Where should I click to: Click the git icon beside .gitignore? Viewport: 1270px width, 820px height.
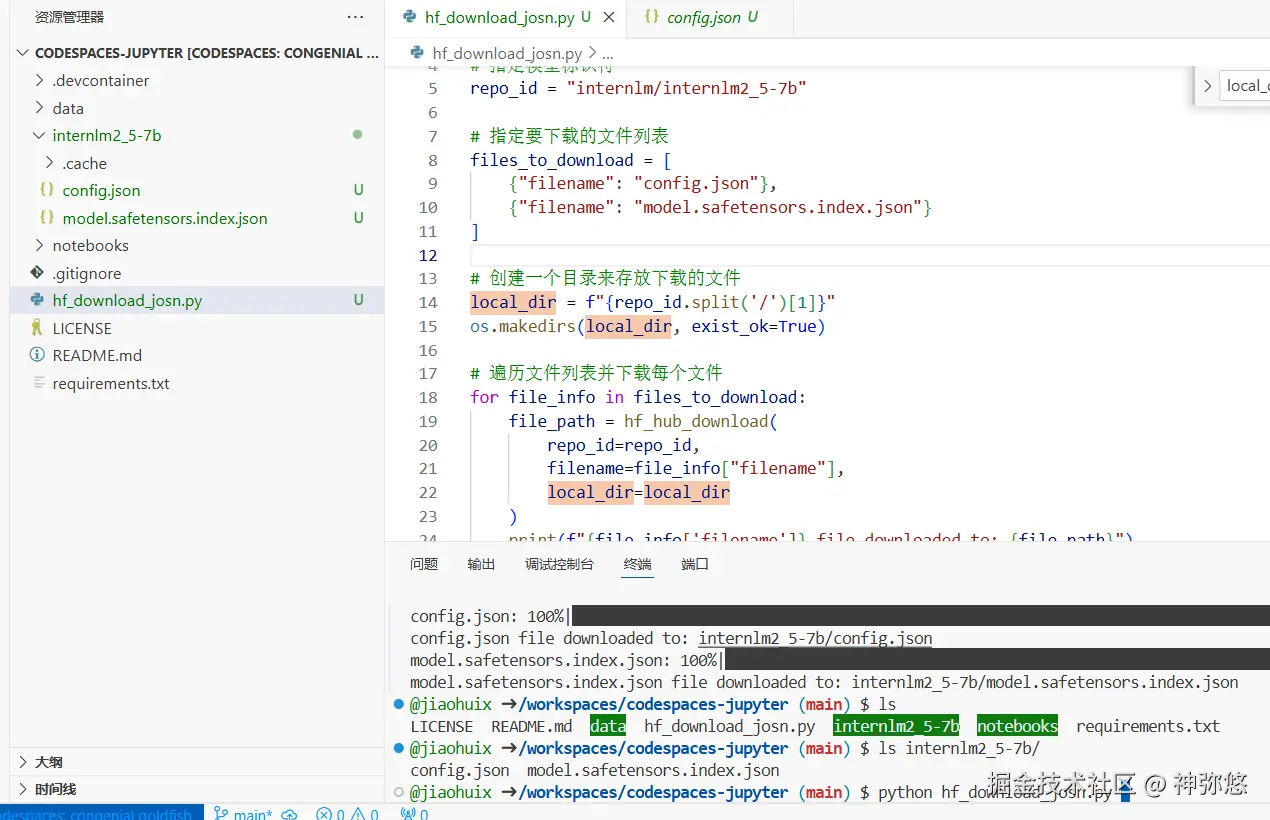37,273
